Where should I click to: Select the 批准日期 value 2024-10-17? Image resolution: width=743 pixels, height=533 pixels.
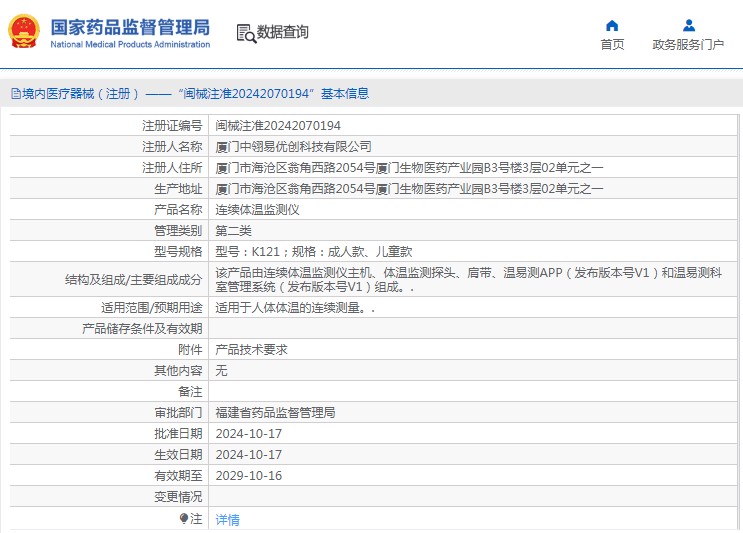pyautogui.click(x=249, y=434)
